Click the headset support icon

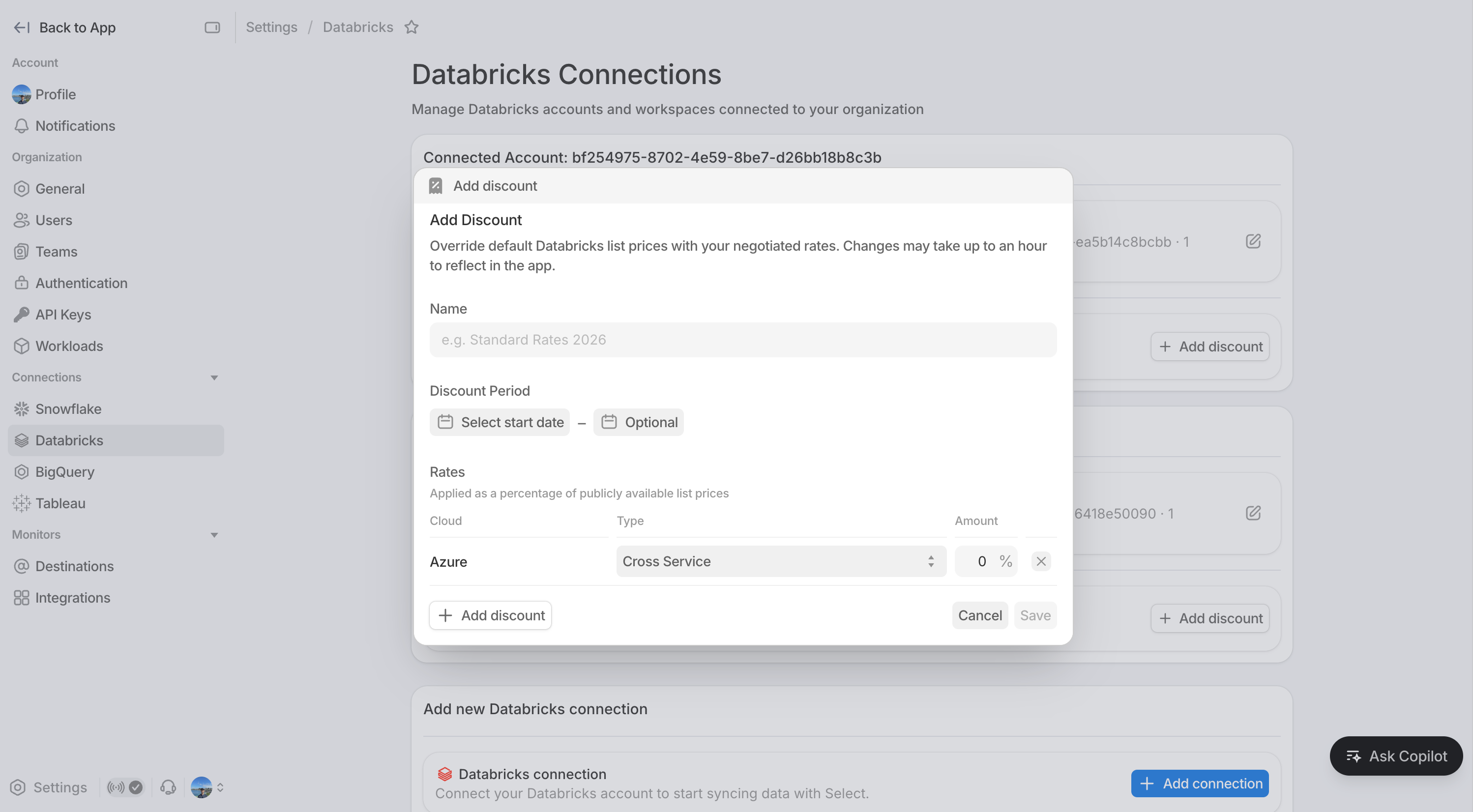(x=168, y=787)
